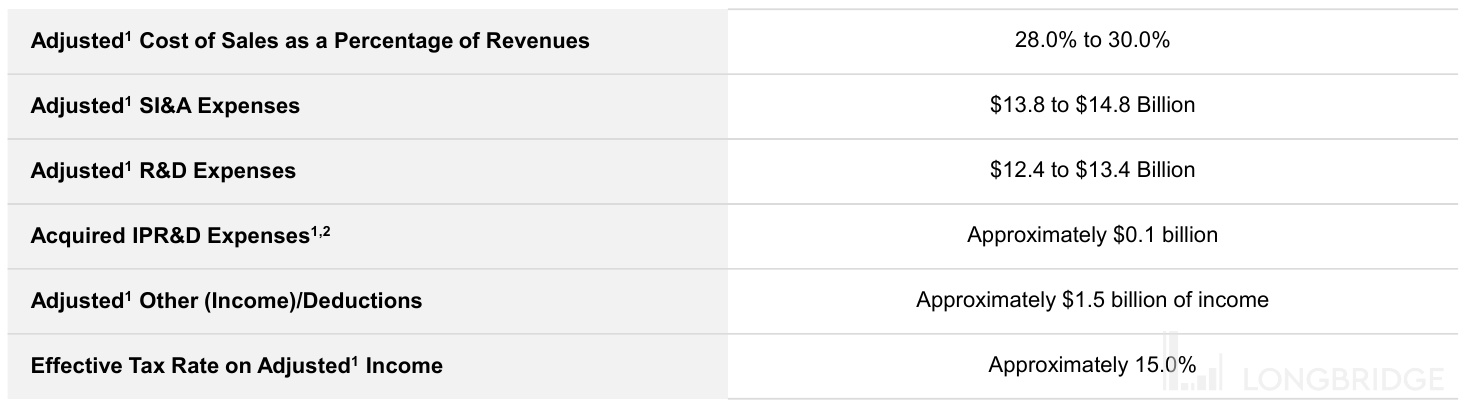1465x411 pixels.
Task: Click footnote superscript 1 in SI&A Expenses row
Action: click(x=127, y=100)
